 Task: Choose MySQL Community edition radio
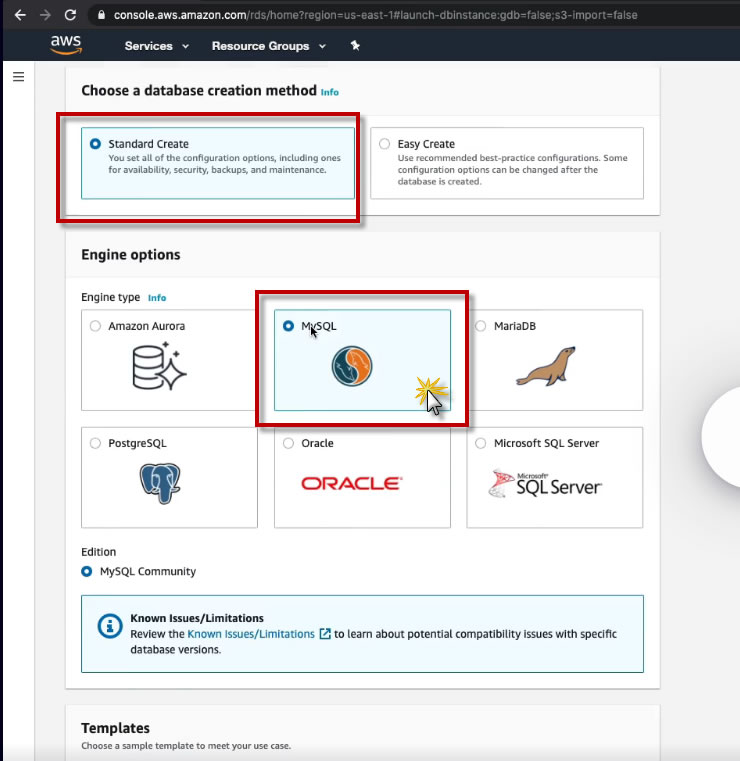pyautogui.click(x=86, y=571)
